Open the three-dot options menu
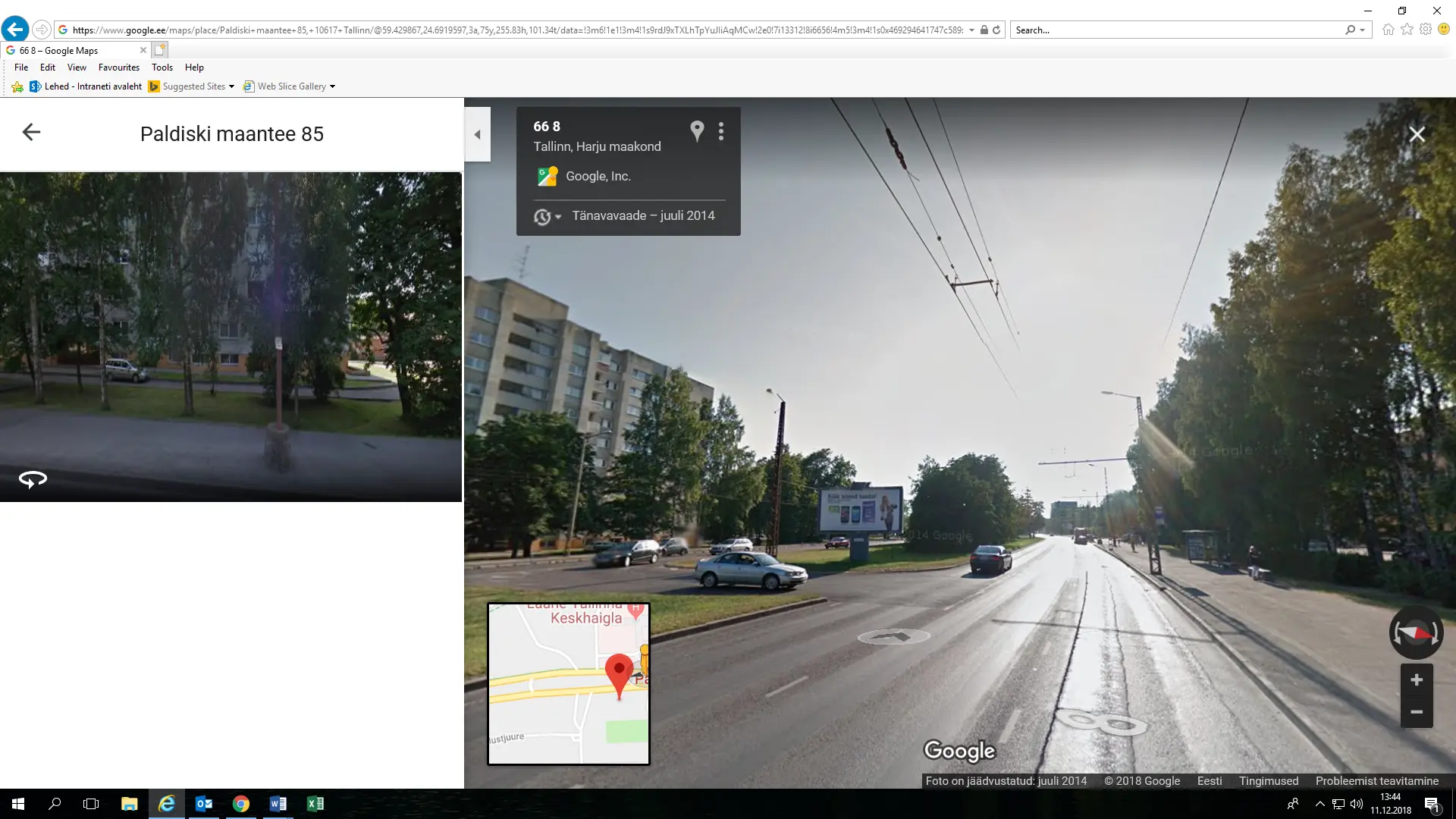The width and height of the screenshot is (1456, 819). point(721,132)
